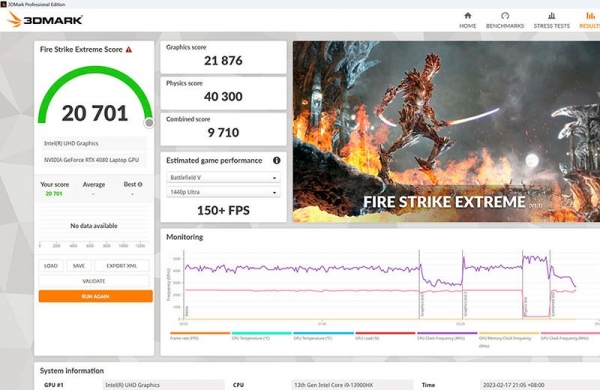Click the app icon in the title bar
This screenshot has height=390, width=600.
3,4
